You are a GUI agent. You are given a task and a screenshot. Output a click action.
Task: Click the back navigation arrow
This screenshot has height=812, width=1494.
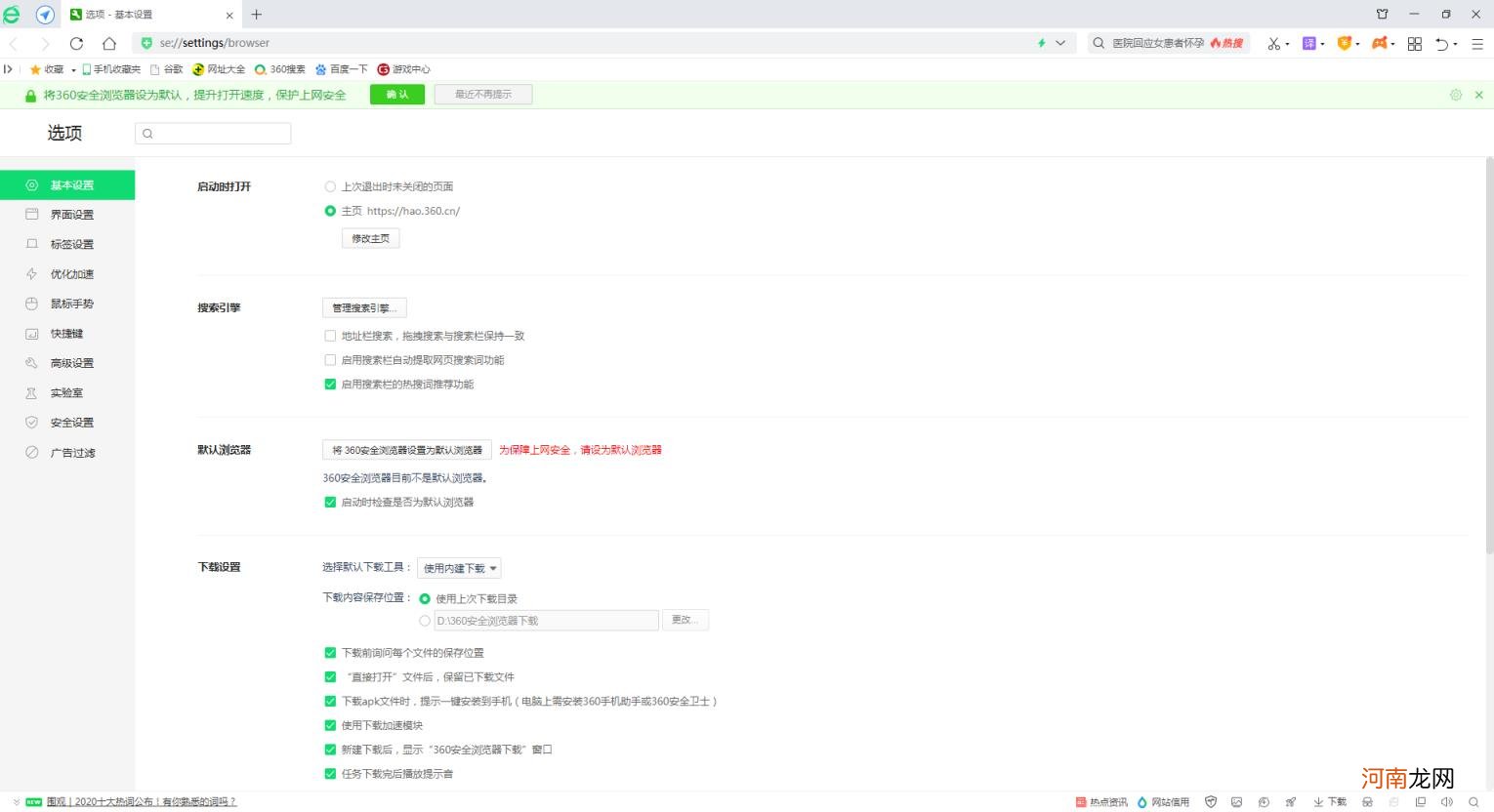coord(14,43)
